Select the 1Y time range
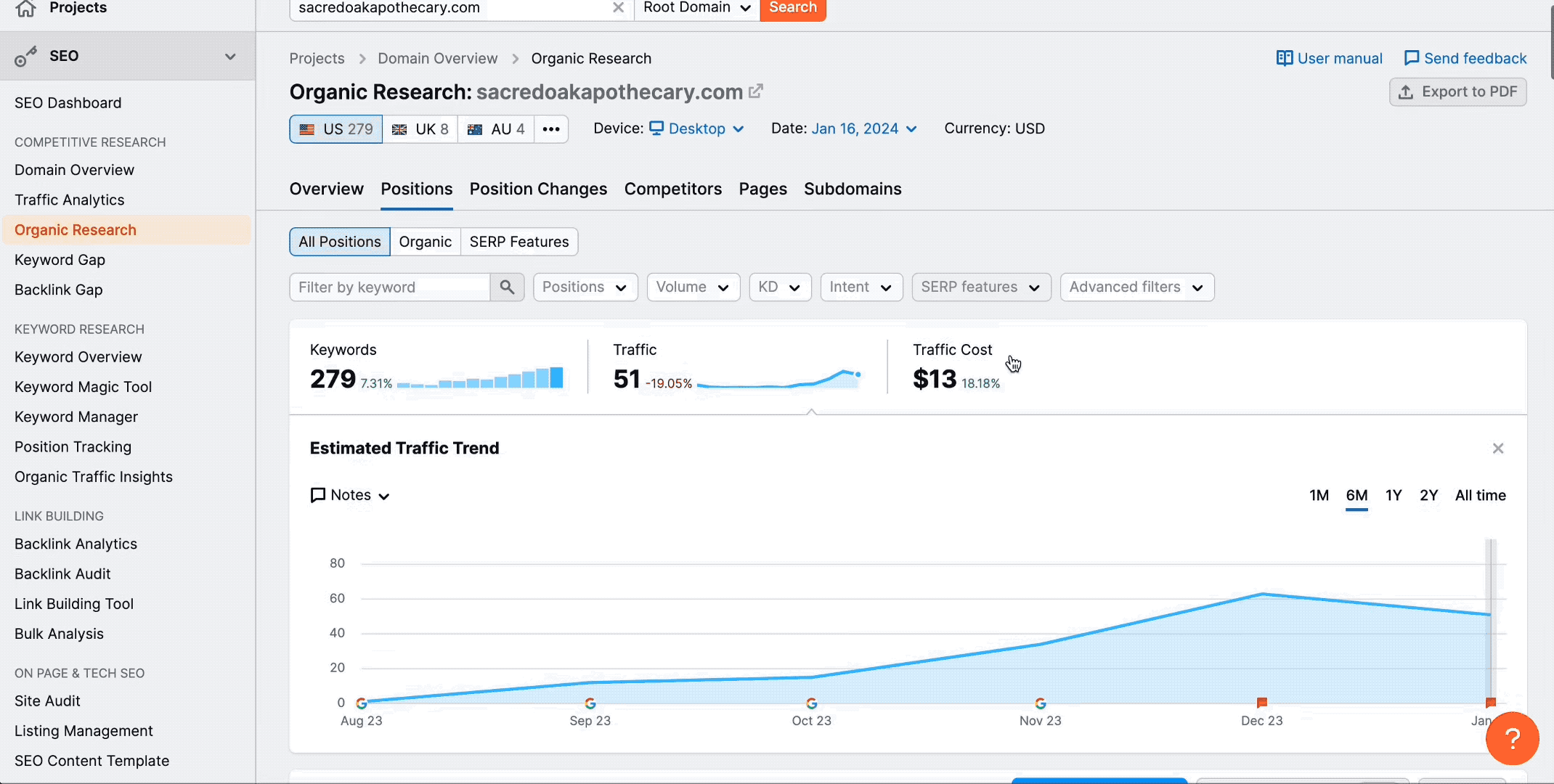The width and height of the screenshot is (1554, 784). point(1393,496)
